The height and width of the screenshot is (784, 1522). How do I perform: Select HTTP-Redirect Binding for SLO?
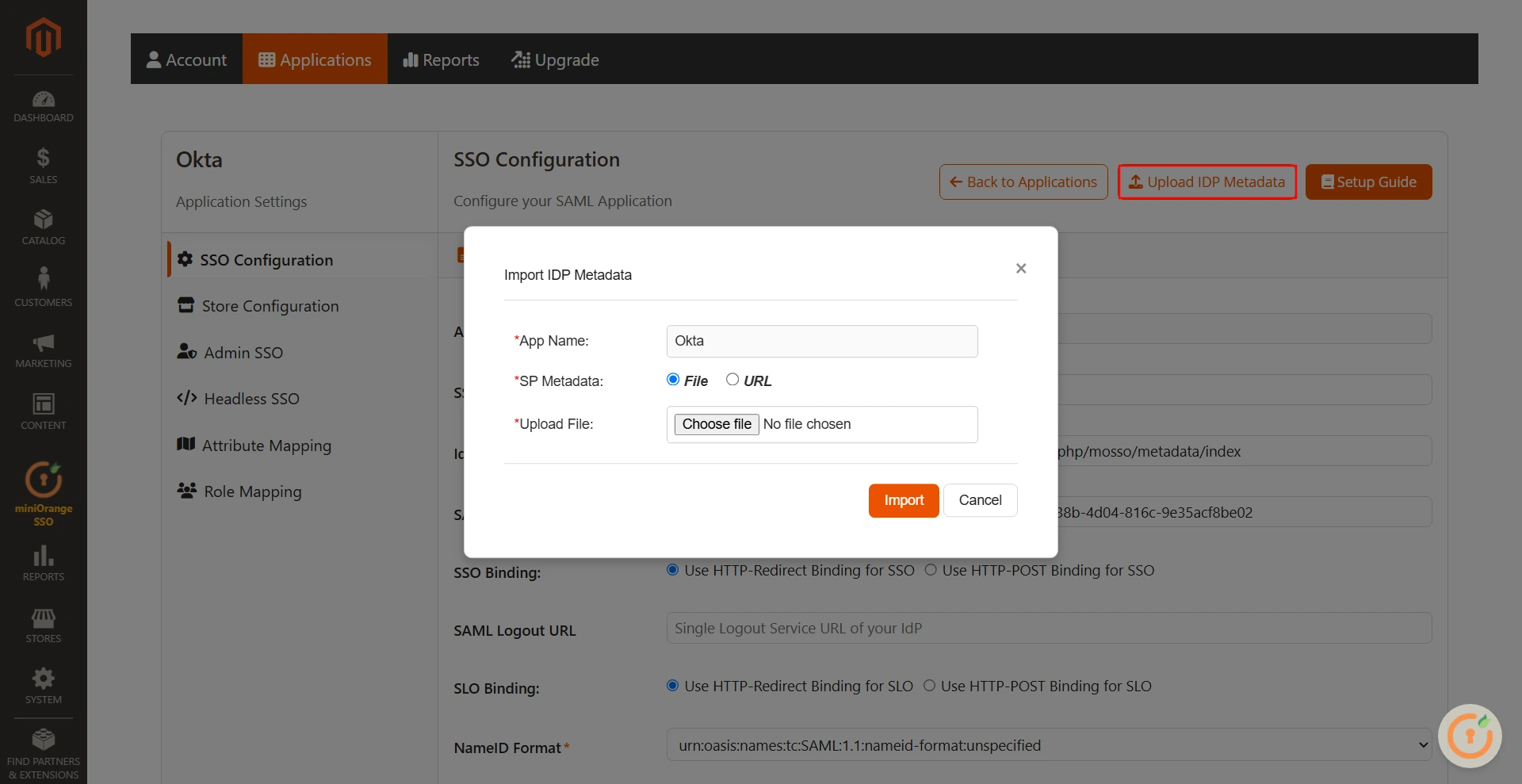(x=671, y=686)
